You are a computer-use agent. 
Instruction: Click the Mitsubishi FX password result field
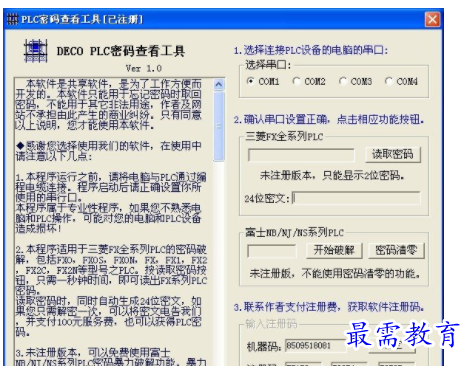(301, 155)
